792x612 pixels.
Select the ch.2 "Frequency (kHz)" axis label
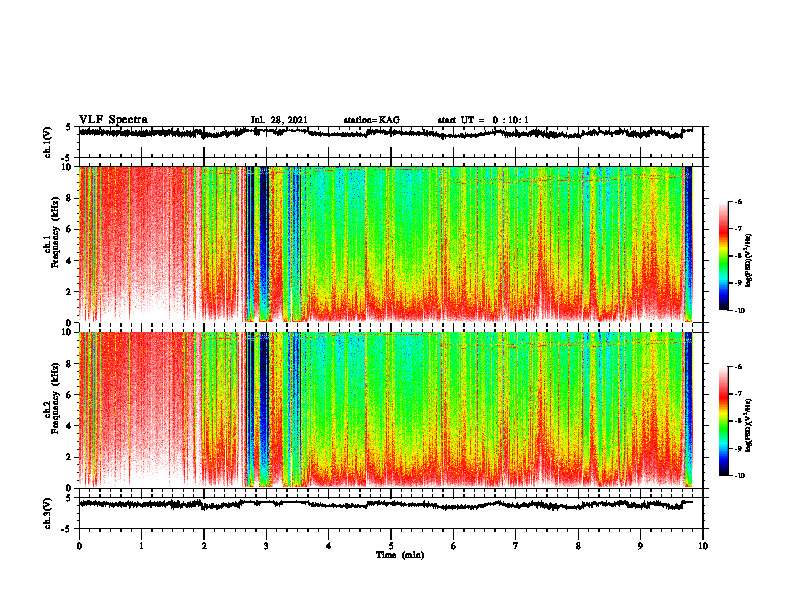55,398
